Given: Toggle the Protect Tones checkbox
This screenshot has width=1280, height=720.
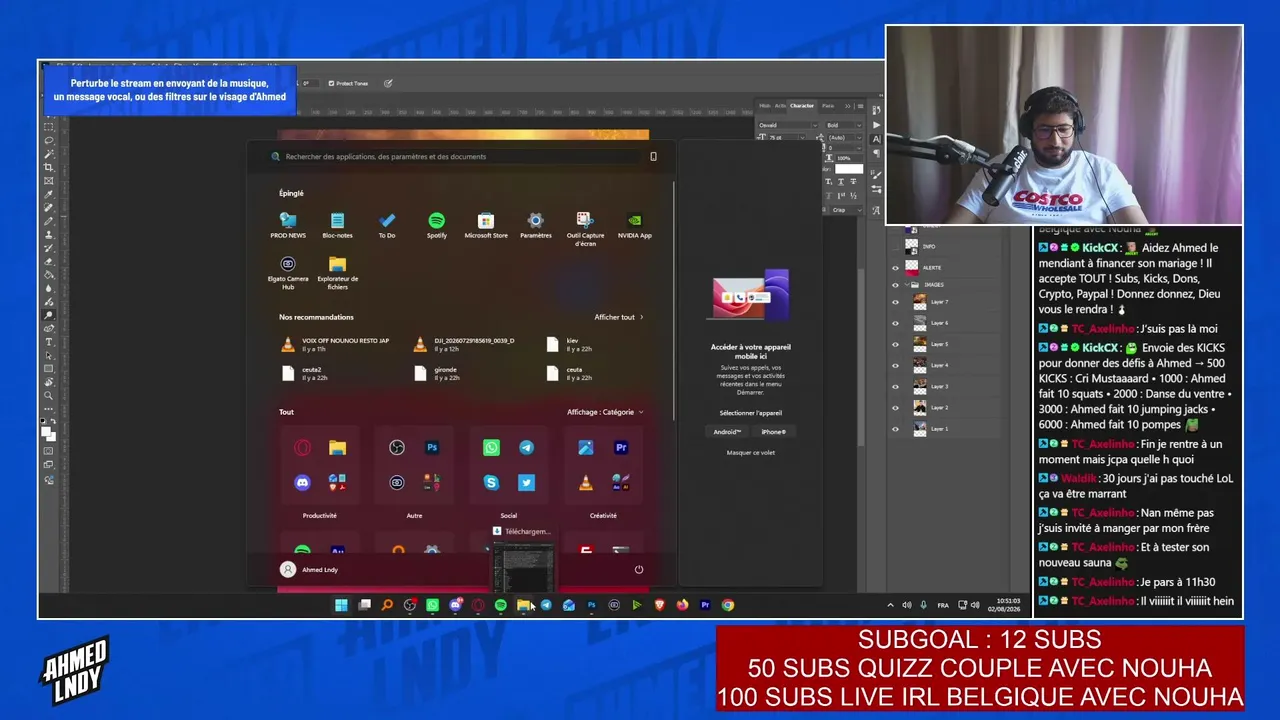Looking at the screenshot, I should tap(332, 83).
